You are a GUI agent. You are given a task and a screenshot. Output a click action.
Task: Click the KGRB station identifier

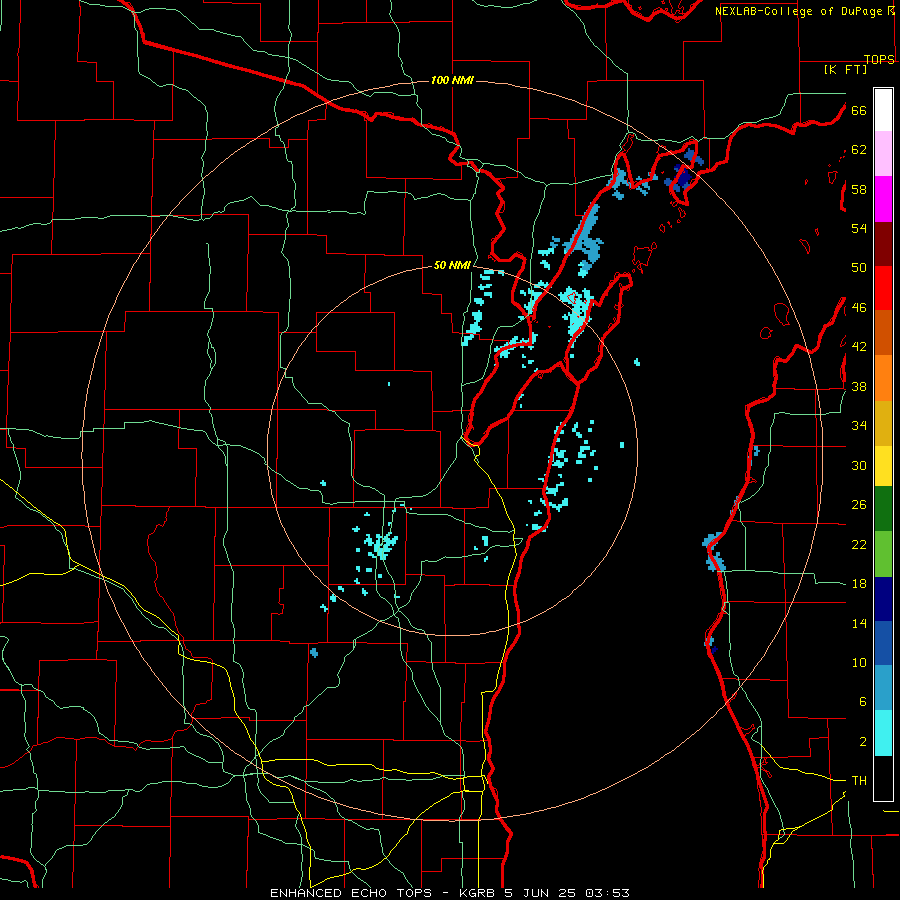tap(479, 893)
